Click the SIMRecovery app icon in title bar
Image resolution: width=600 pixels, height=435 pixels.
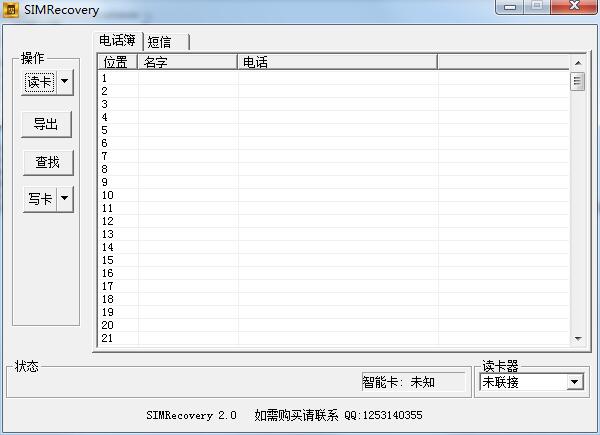tap(11, 10)
